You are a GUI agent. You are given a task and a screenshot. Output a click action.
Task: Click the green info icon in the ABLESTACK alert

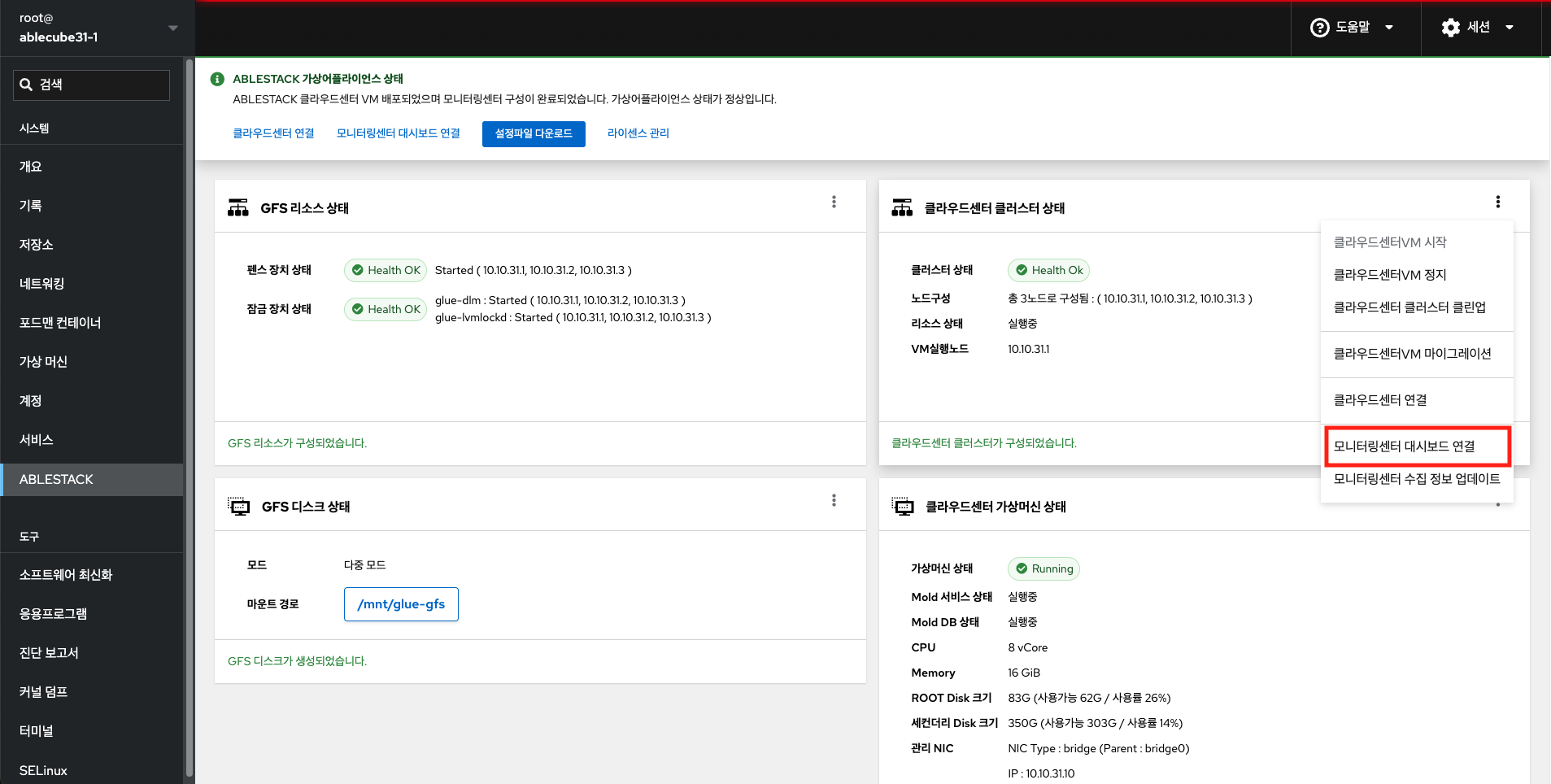(x=217, y=79)
